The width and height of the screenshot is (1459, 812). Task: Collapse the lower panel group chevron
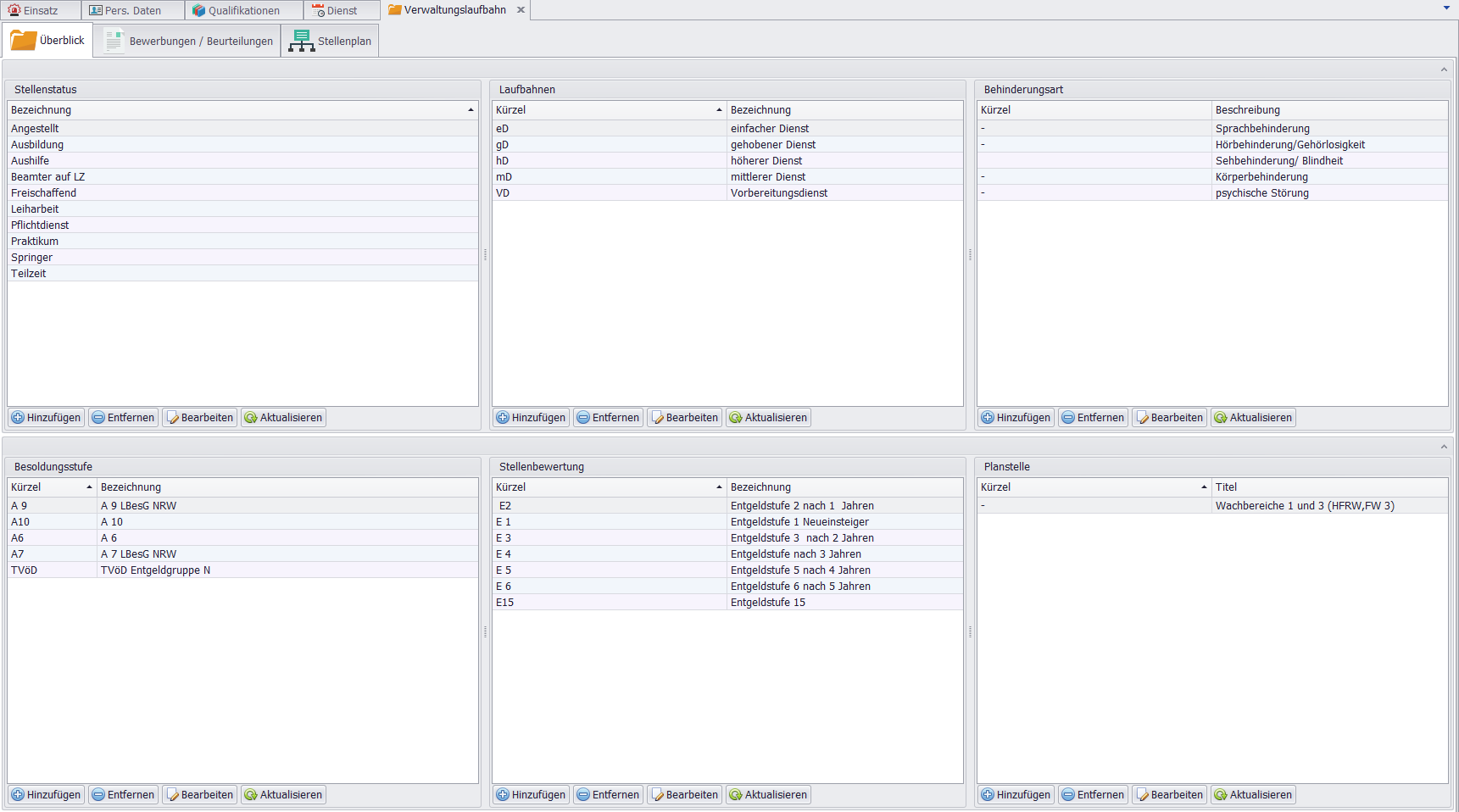pos(1444,447)
